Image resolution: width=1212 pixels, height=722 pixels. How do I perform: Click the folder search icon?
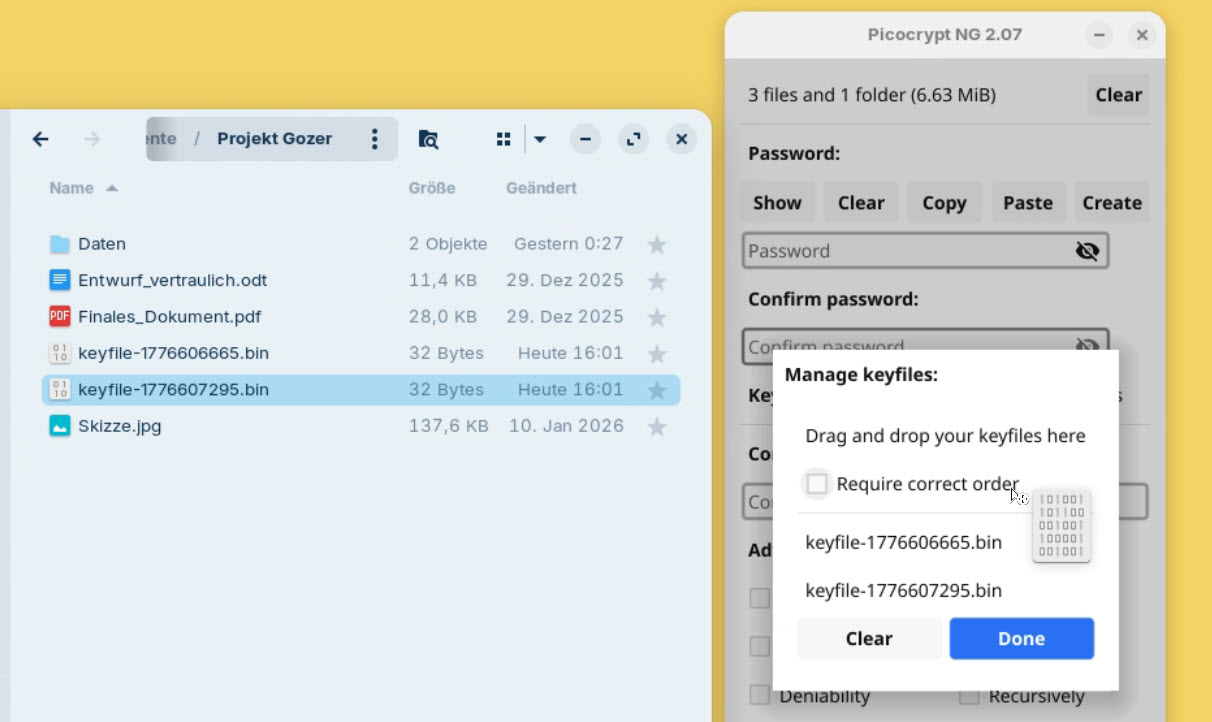428,139
